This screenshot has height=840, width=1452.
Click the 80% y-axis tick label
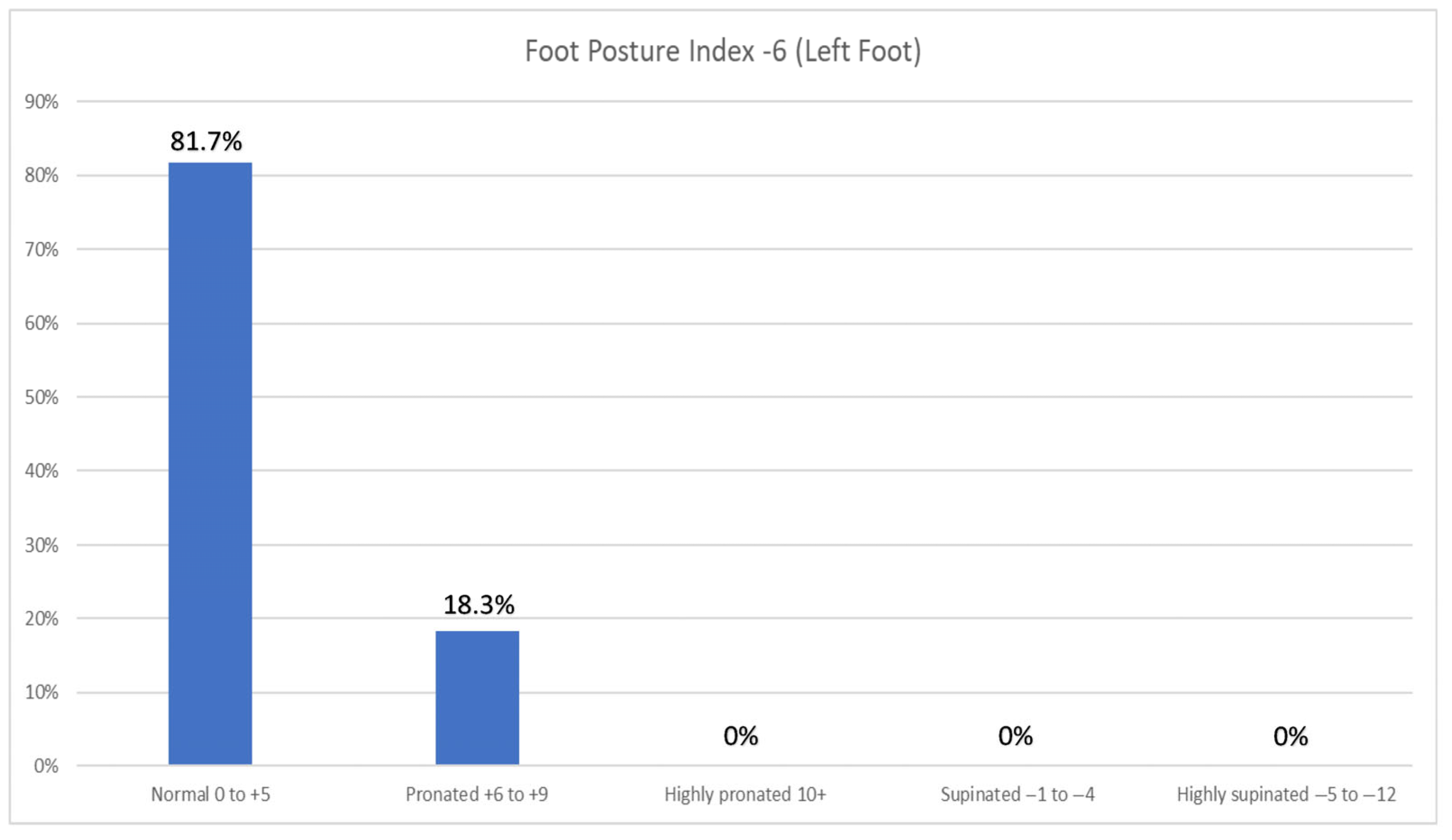point(41,176)
